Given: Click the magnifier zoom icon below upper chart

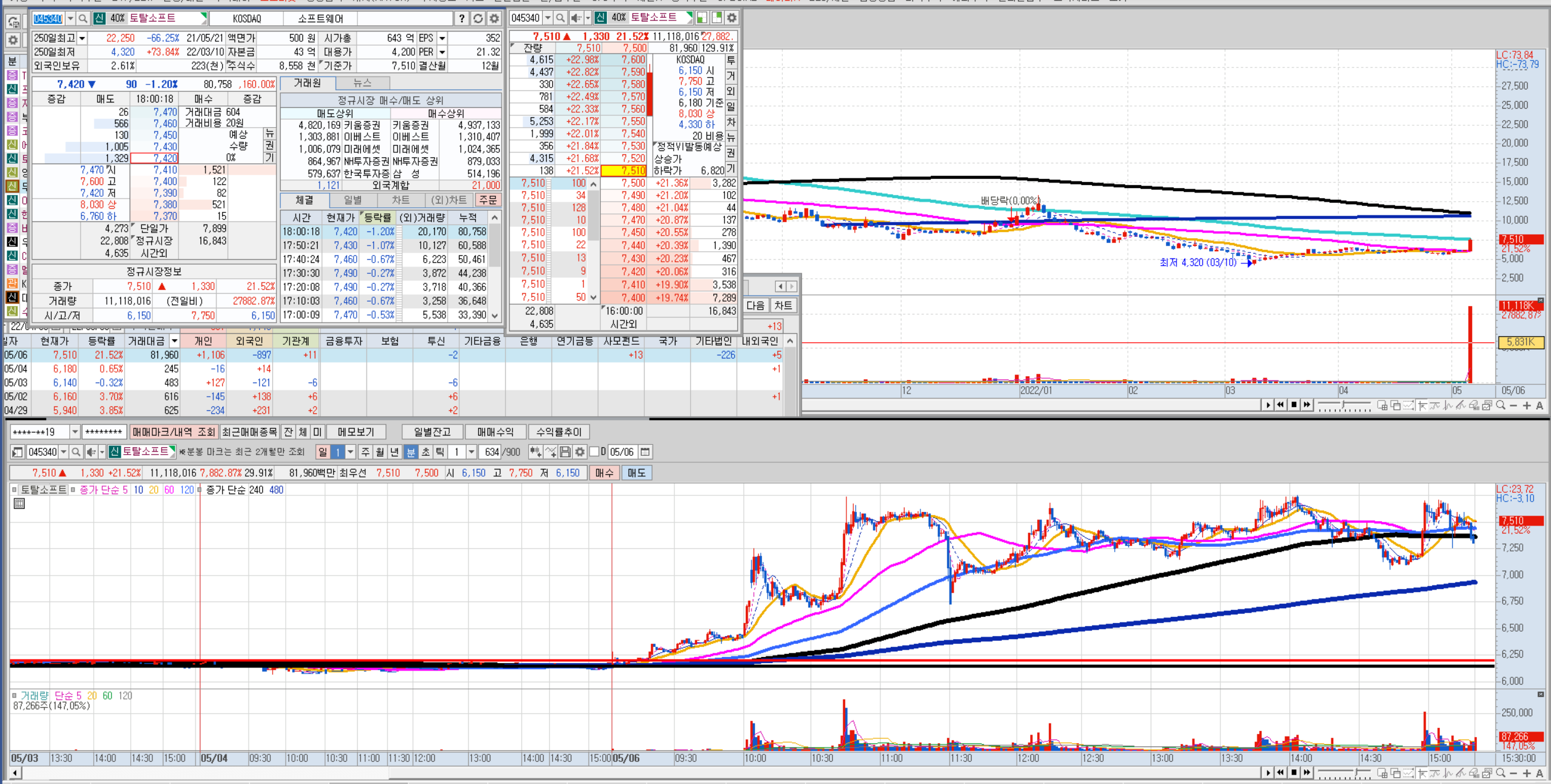Looking at the screenshot, I should click(x=1500, y=405).
